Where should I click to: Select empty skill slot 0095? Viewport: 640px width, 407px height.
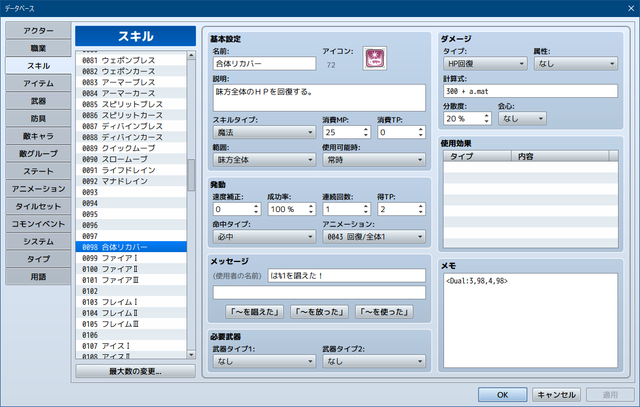(131, 214)
